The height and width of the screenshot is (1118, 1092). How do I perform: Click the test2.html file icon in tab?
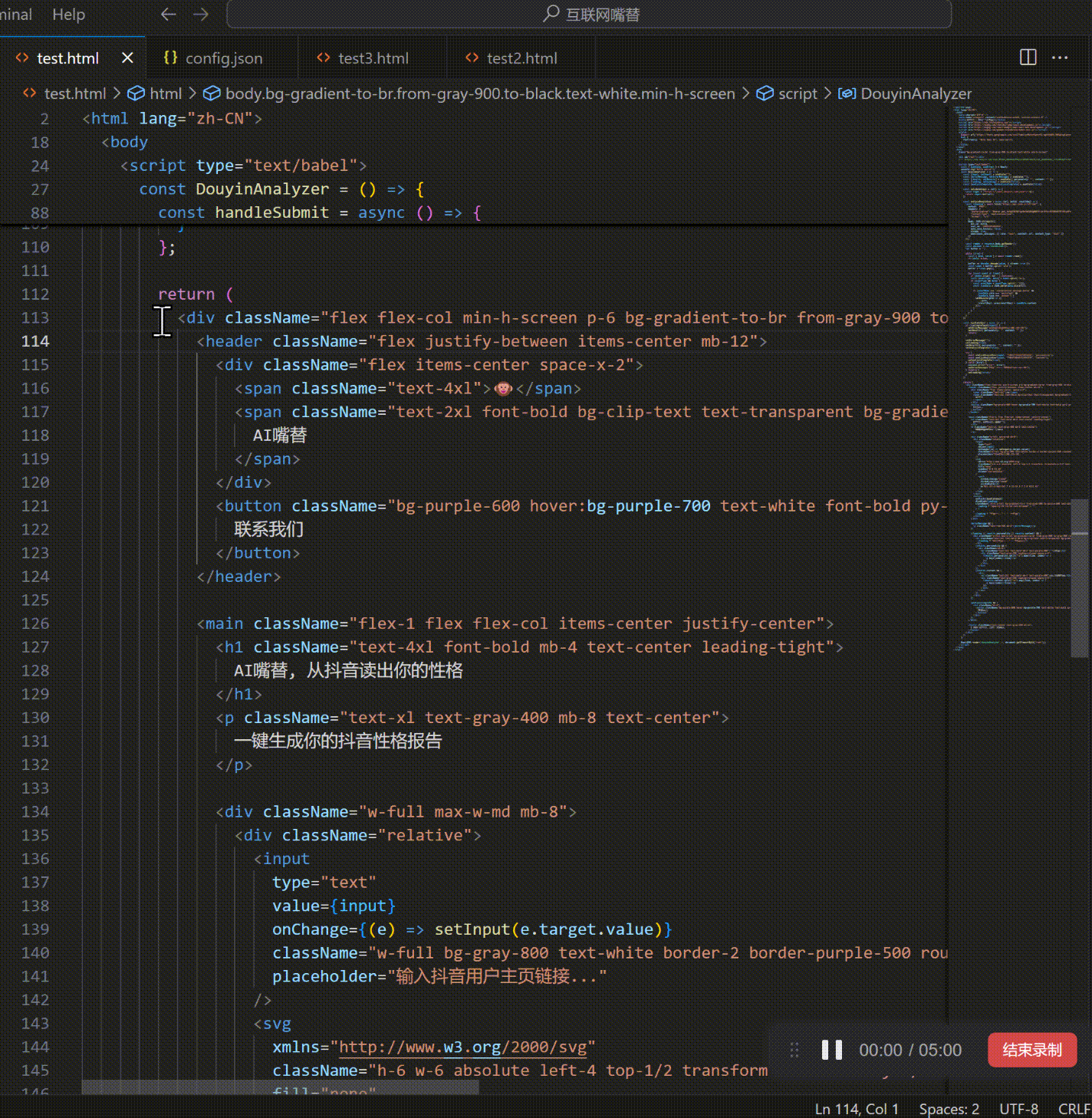click(x=472, y=58)
